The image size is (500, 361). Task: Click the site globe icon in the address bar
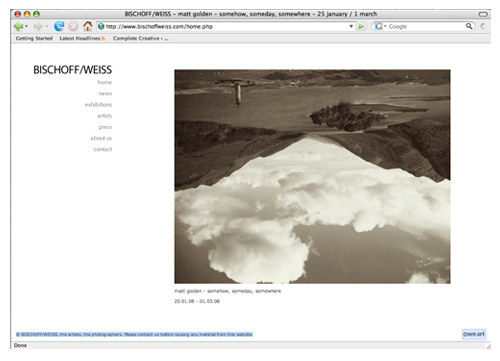tap(101, 26)
